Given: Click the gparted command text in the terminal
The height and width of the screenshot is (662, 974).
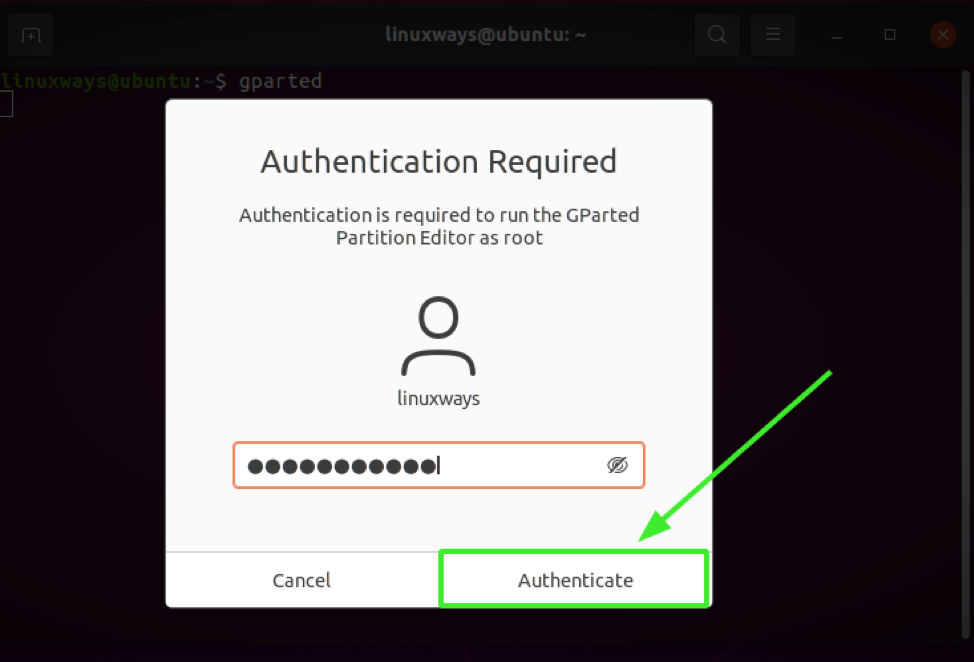Looking at the screenshot, I should [x=280, y=81].
